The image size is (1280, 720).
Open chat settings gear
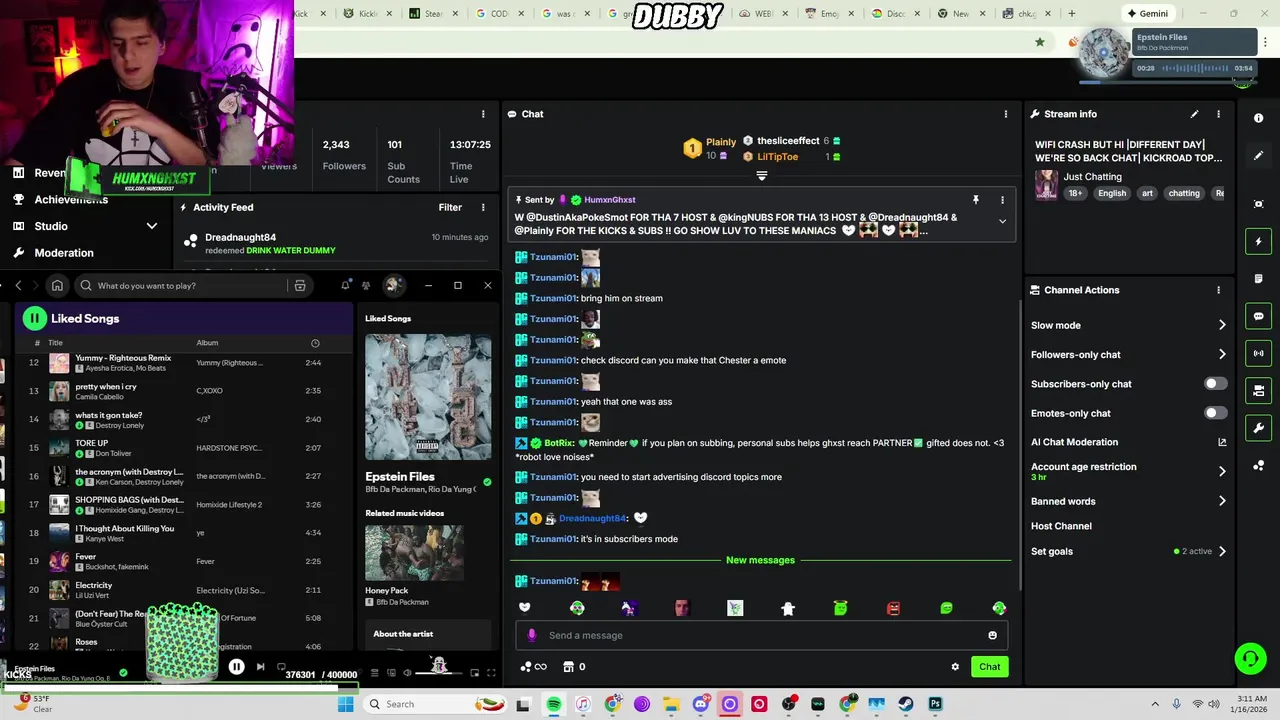(955, 667)
